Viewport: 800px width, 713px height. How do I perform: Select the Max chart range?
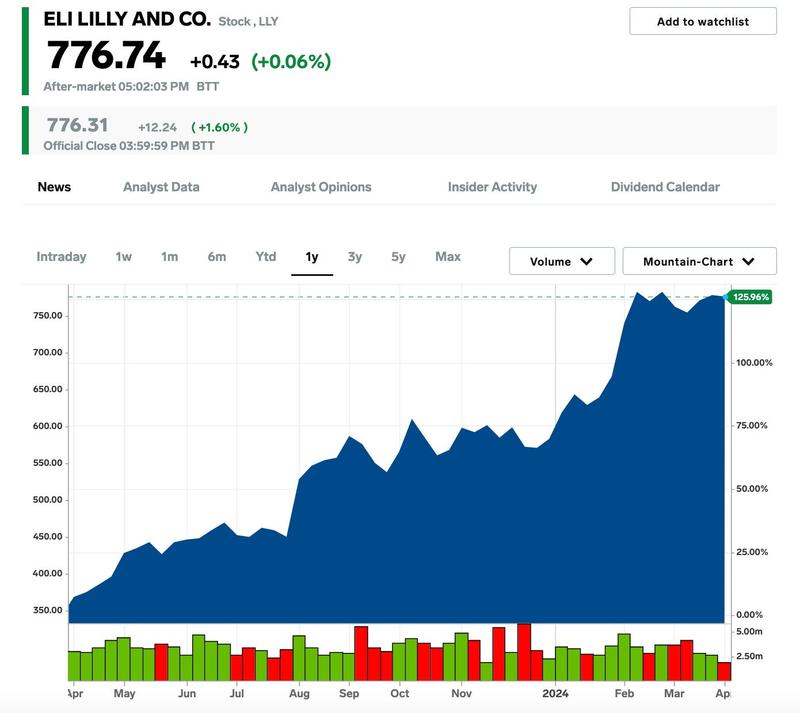tap(448, 257)
